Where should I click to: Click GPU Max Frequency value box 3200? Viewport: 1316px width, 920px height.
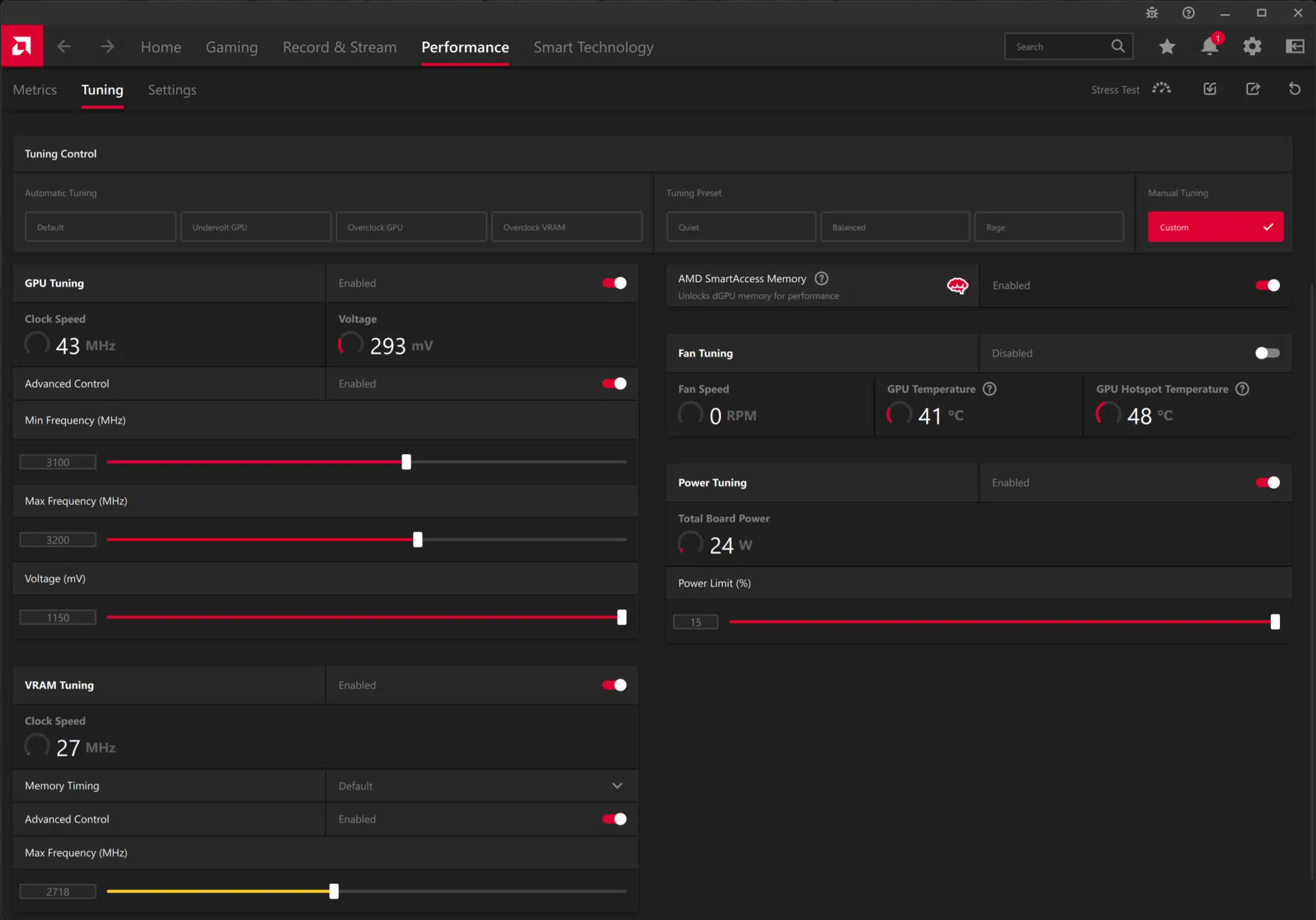coord(58,540)
